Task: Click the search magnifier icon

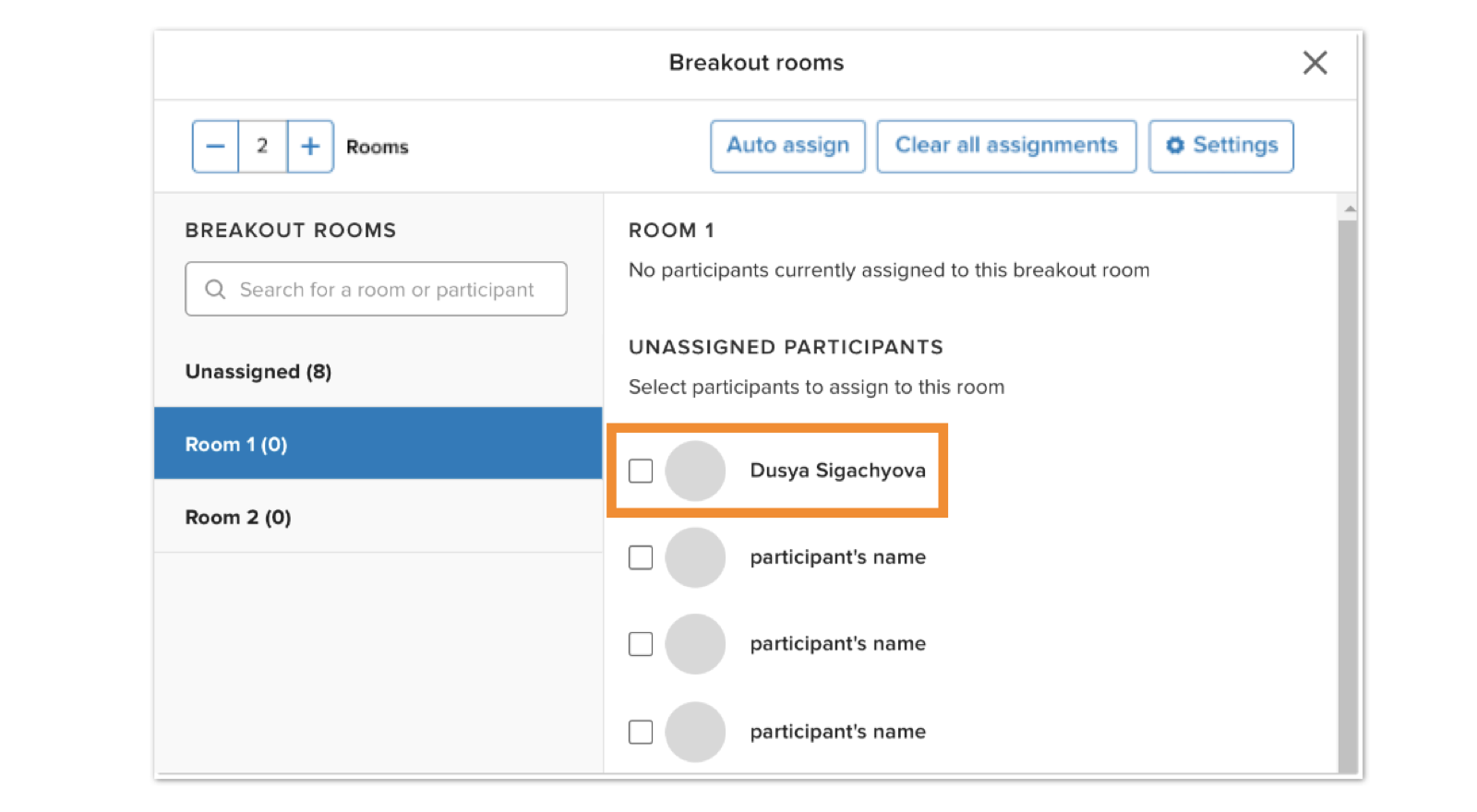Action: tap(215, 290)
